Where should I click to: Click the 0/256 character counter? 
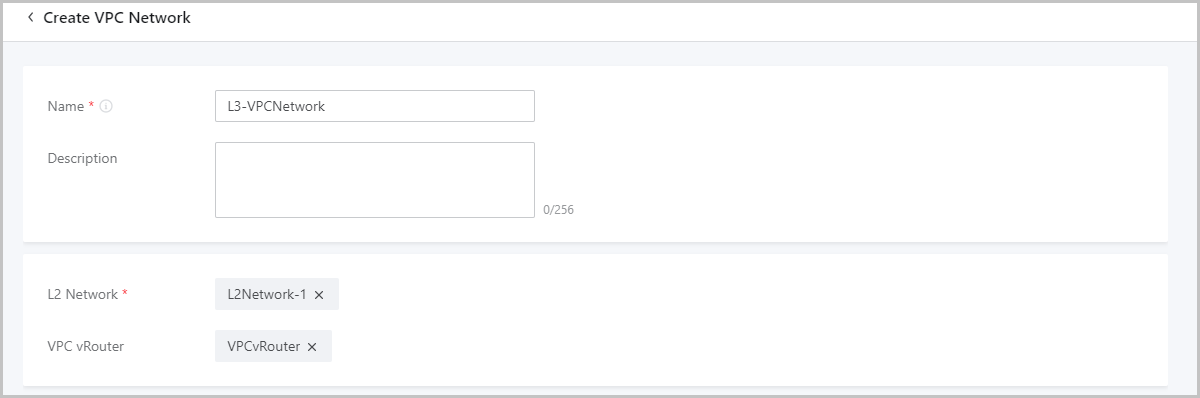point(558,210)
